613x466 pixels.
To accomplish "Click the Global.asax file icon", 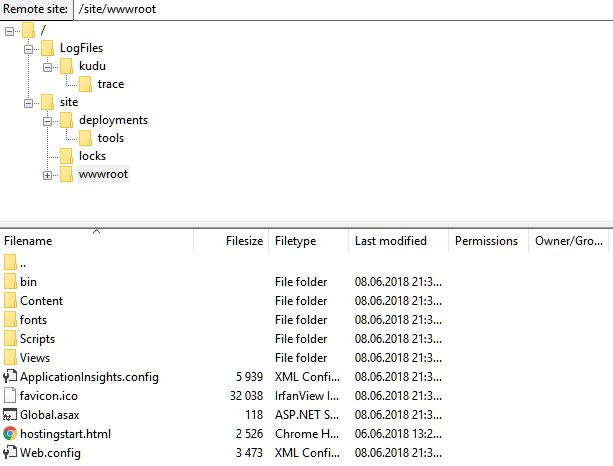I will [x=10, y=414].
